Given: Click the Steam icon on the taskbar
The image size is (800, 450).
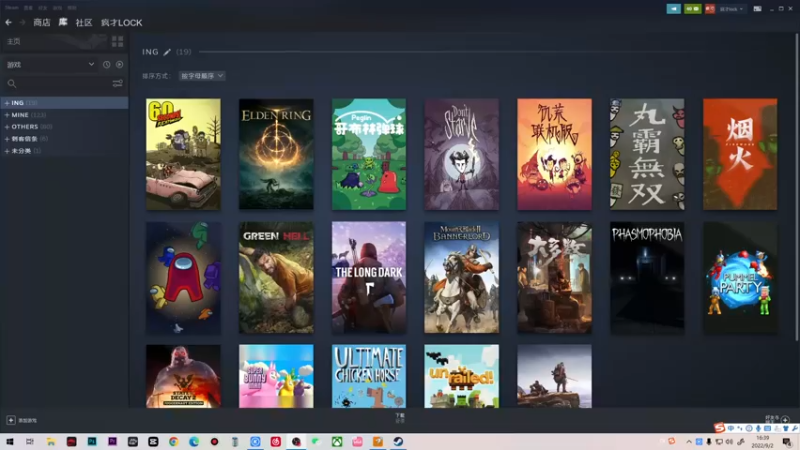Looking at the screenshot, I should (398, 442).
